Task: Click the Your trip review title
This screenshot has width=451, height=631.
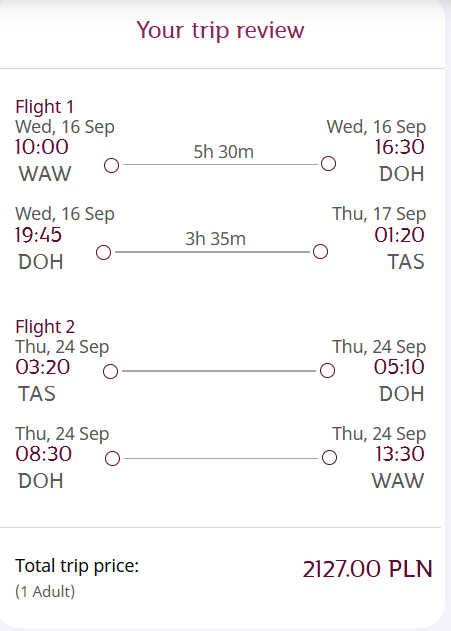Action: click(x=220, y=31)
